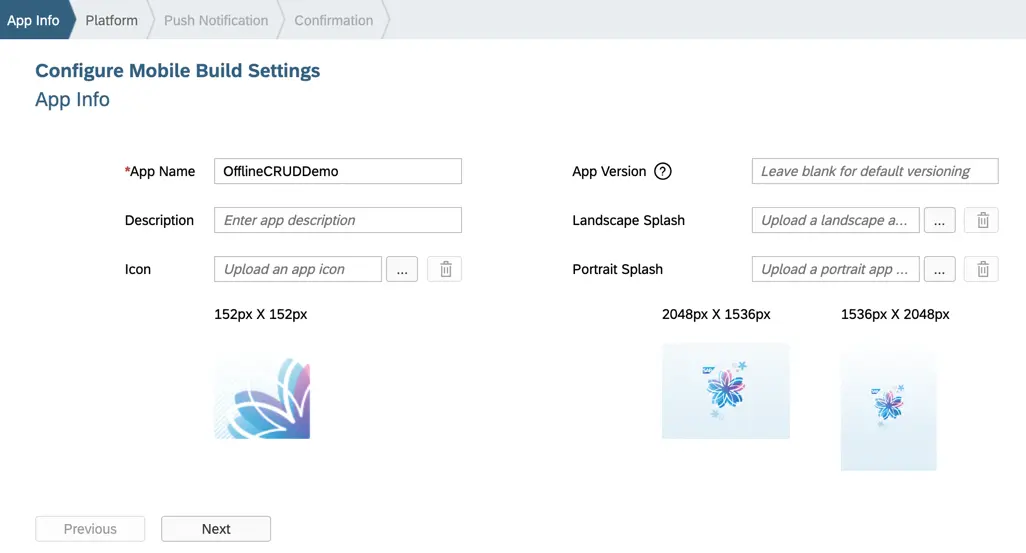The height and width of the screenshot is (553, 1026).
Task: Switch to the App Info wizard step
Action: pyautogui.click(x=33, y=20)
